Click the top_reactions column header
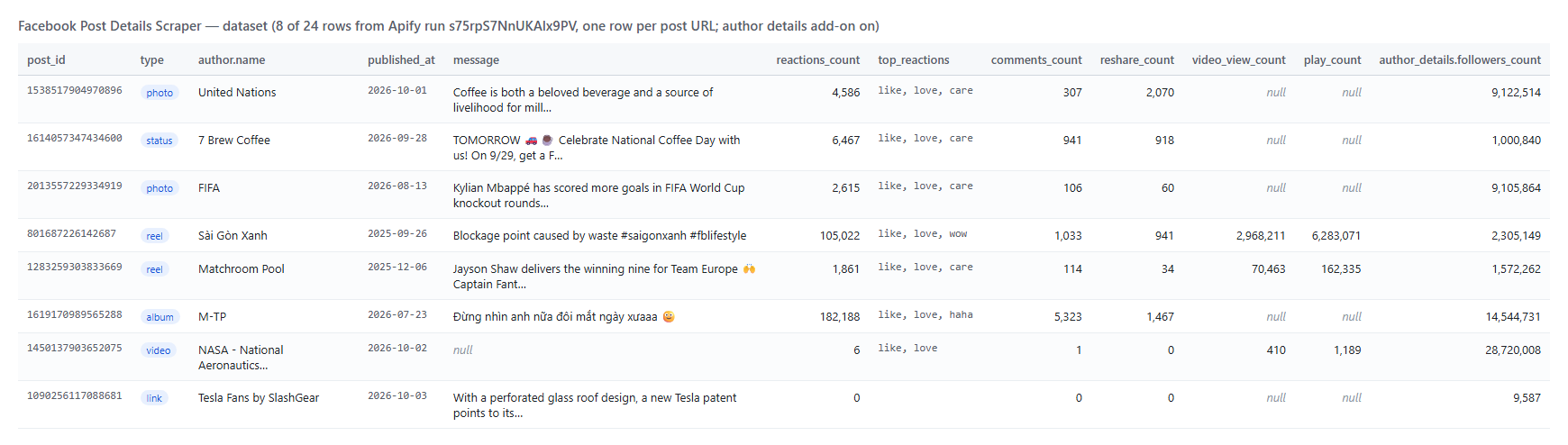Image resolution: width=1568 pixels, height=445 pixels. tap(914, 60)
